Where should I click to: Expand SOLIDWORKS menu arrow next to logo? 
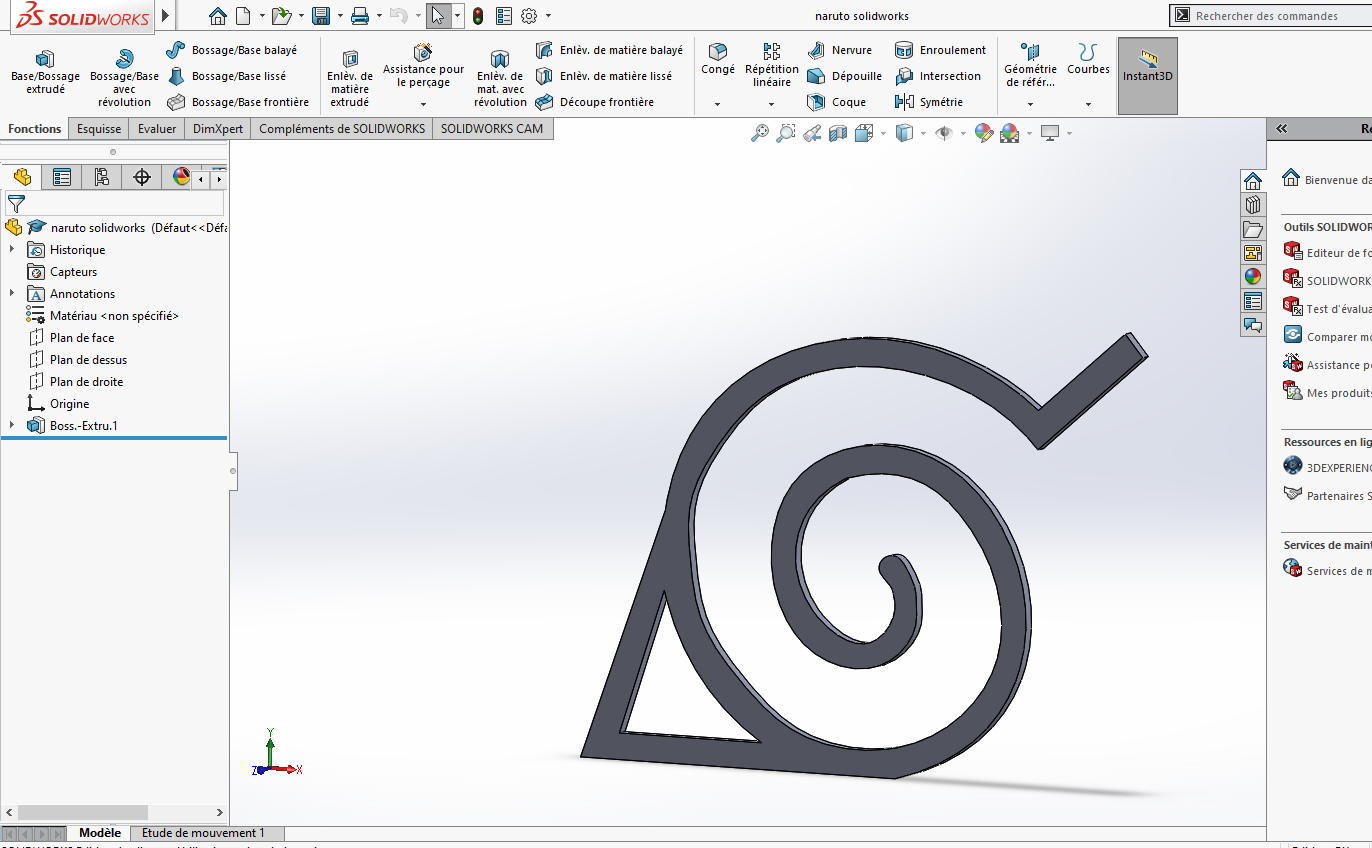pos(165,16)
